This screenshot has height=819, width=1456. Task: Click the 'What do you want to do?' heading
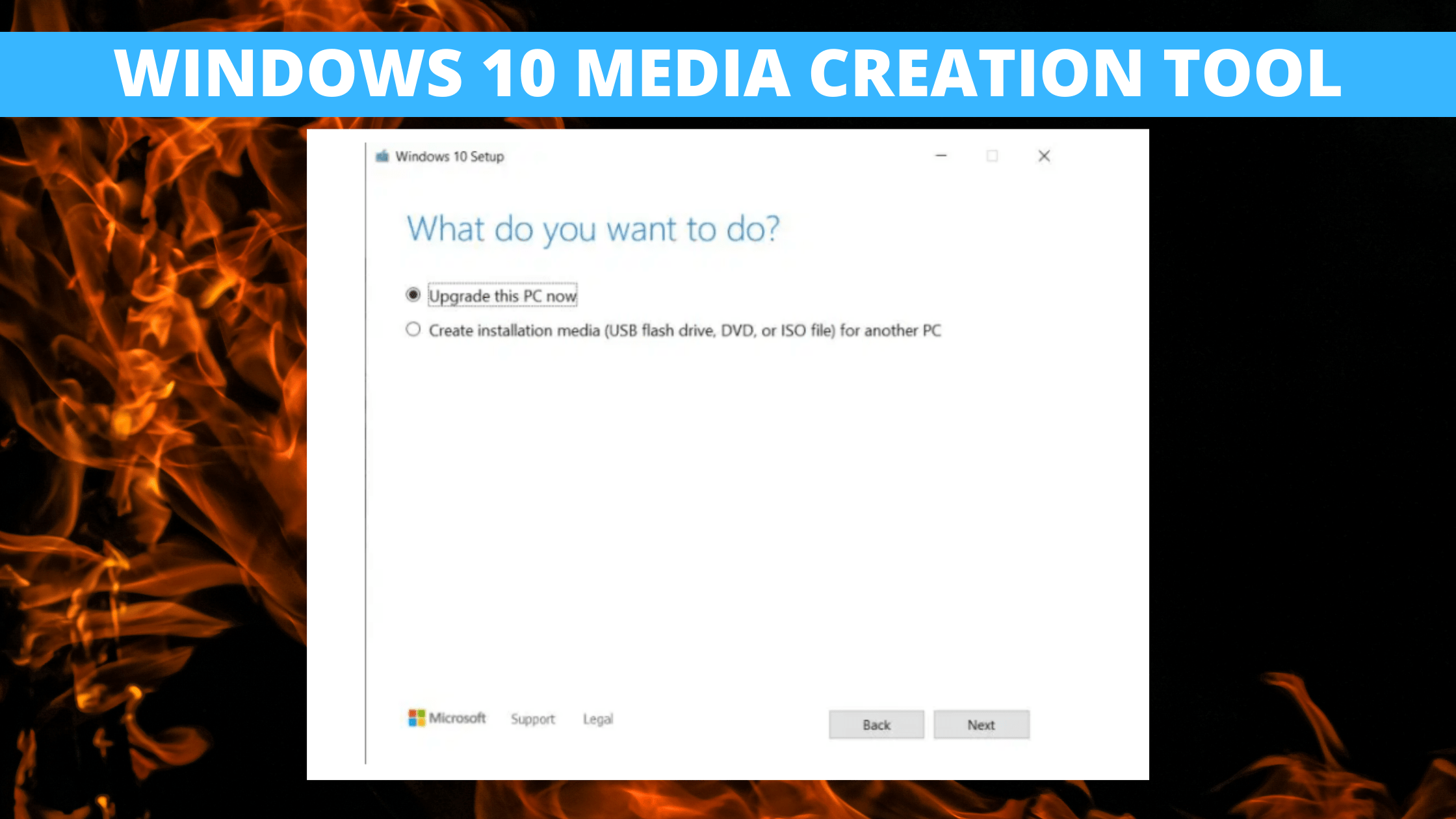tap(592, 229)
